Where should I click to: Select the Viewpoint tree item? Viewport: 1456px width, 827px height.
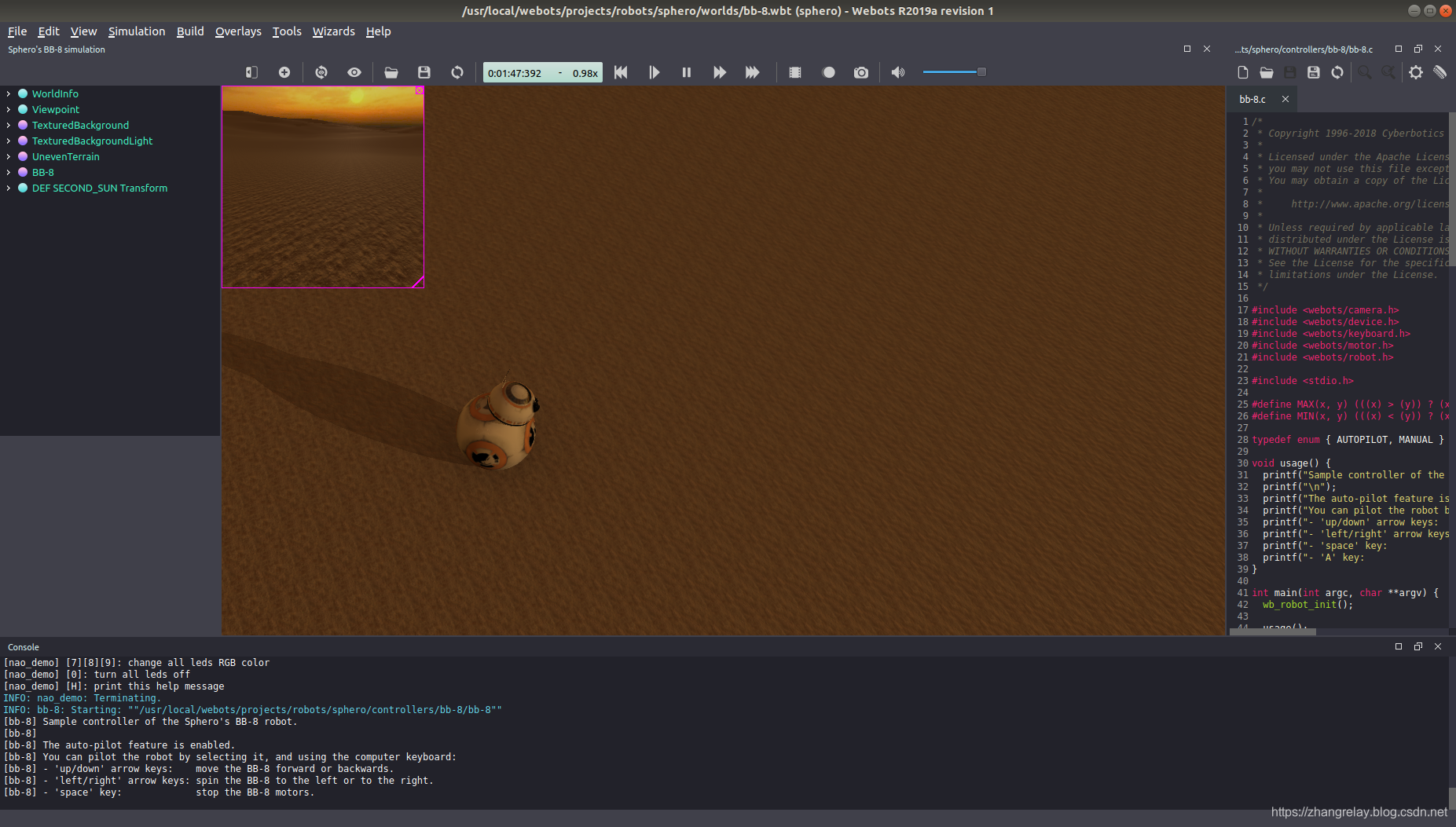click(x=56, y=109)
